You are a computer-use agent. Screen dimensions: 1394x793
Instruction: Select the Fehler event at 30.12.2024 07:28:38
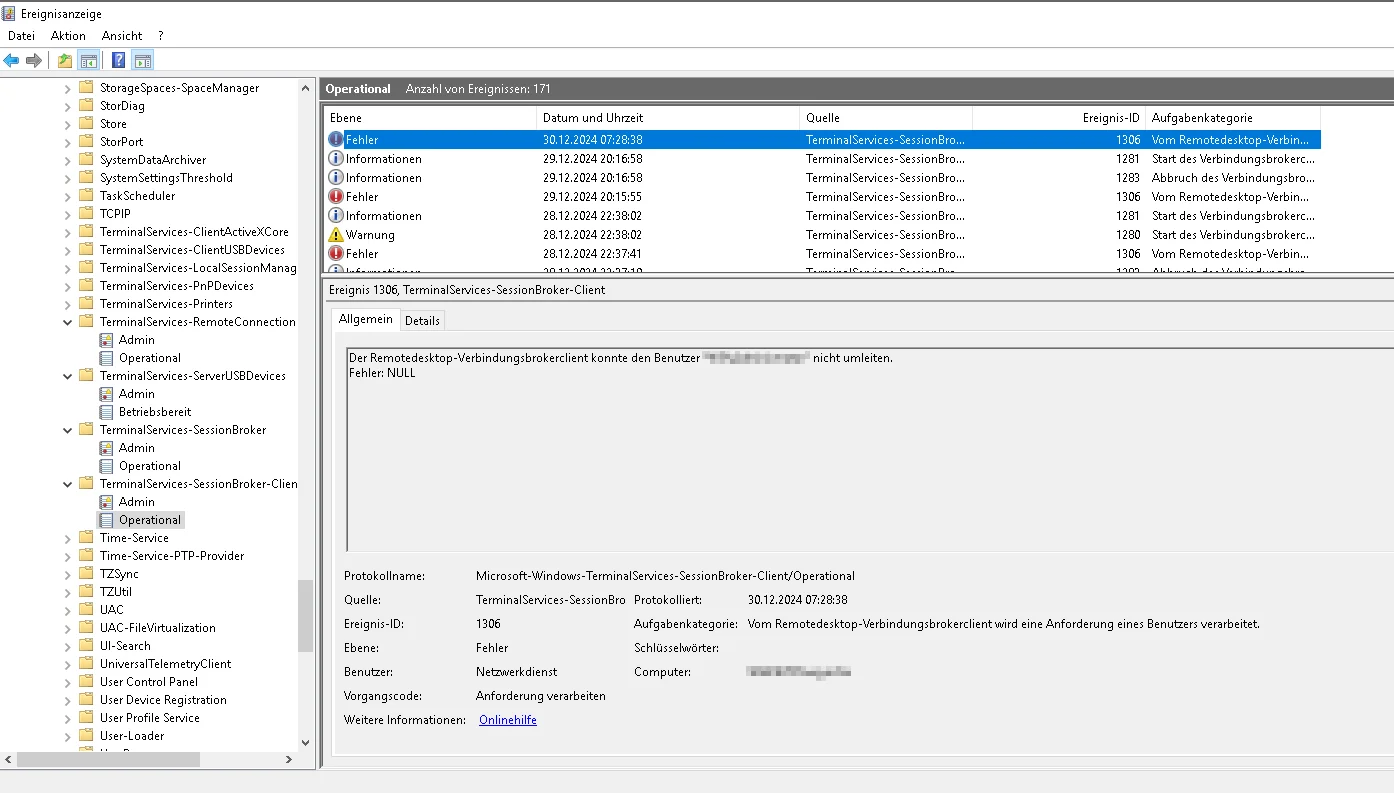[822, 140]
